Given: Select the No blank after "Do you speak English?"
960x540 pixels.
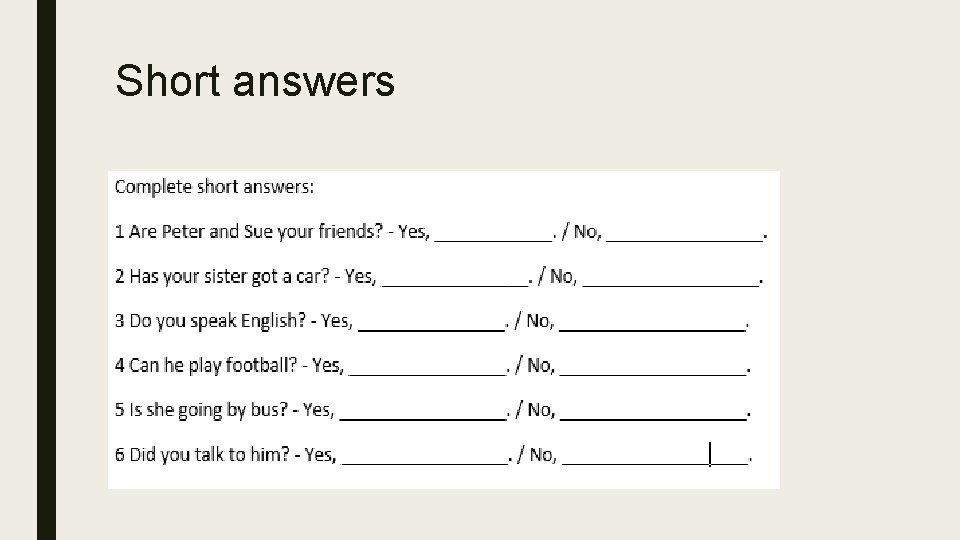Looking at the screenshot, I should pyautogui.click(x=652, y=325).
